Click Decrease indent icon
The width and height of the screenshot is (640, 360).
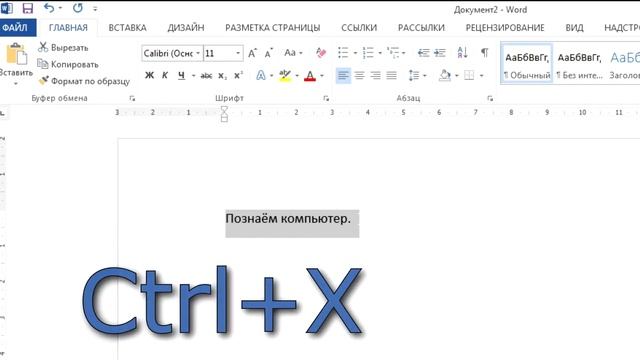point(423,53)
